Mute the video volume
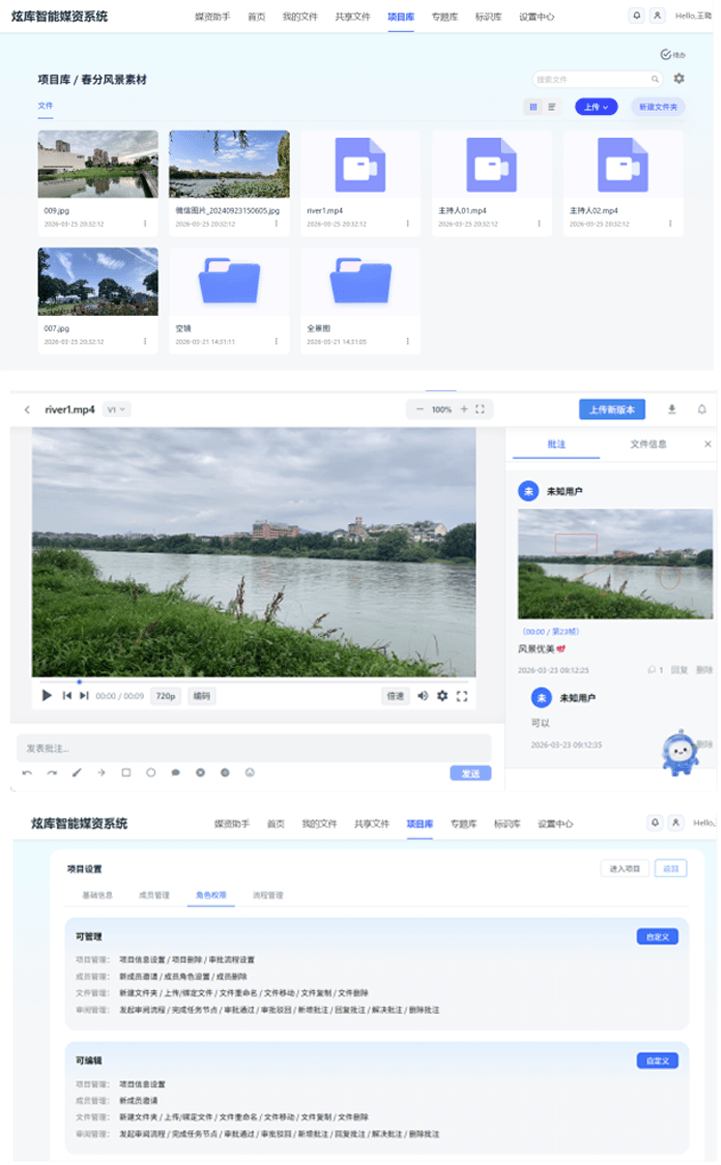This screenshot has width=721, height=1165. tap(423, 695)
